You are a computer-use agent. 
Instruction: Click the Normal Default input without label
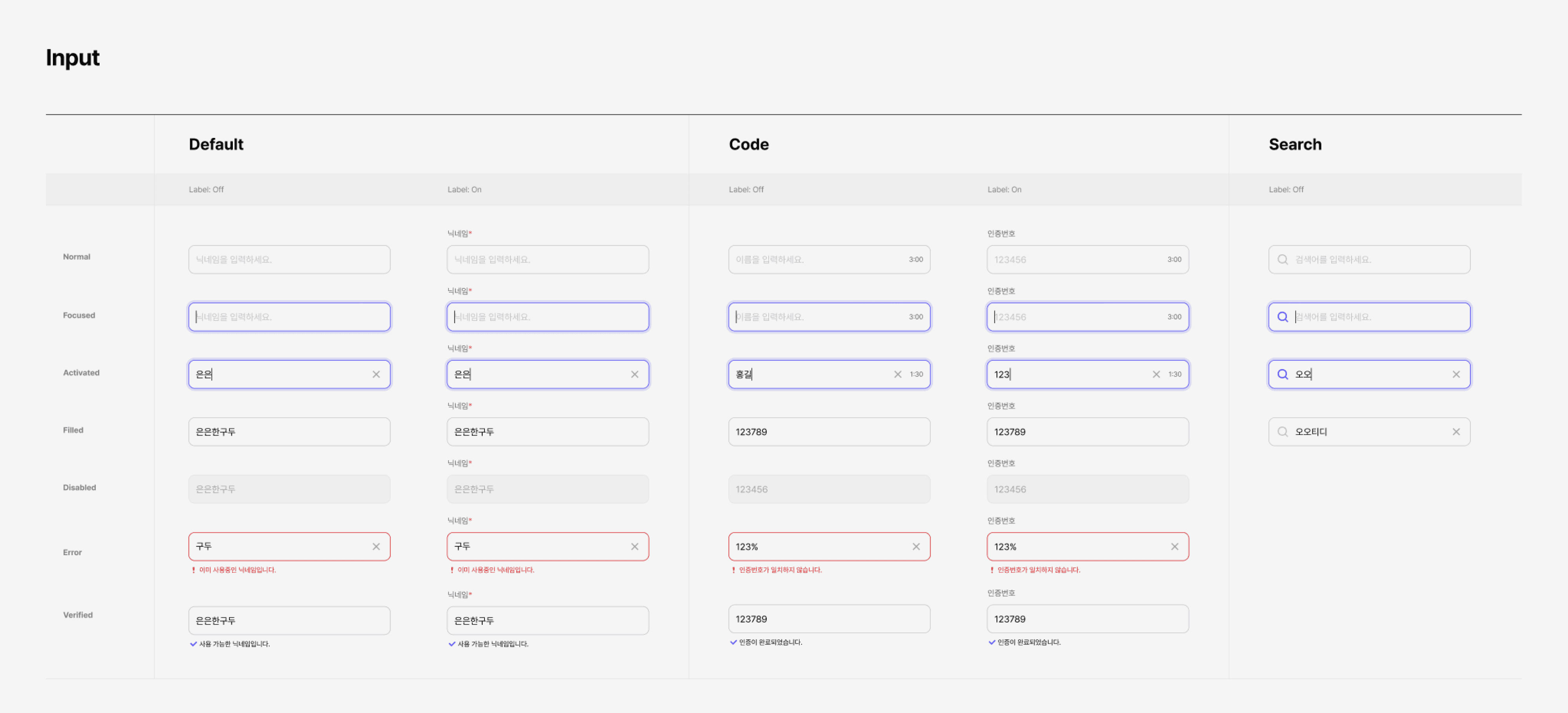pos(289,259)
